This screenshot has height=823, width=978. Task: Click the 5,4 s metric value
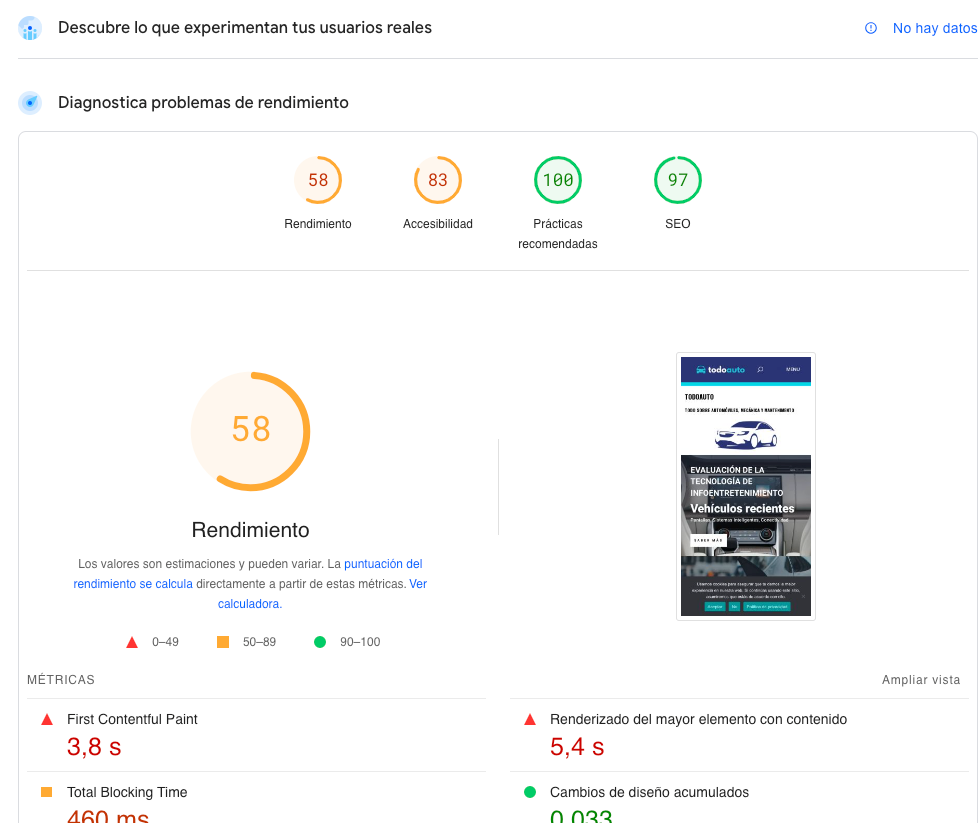point(577,747)
